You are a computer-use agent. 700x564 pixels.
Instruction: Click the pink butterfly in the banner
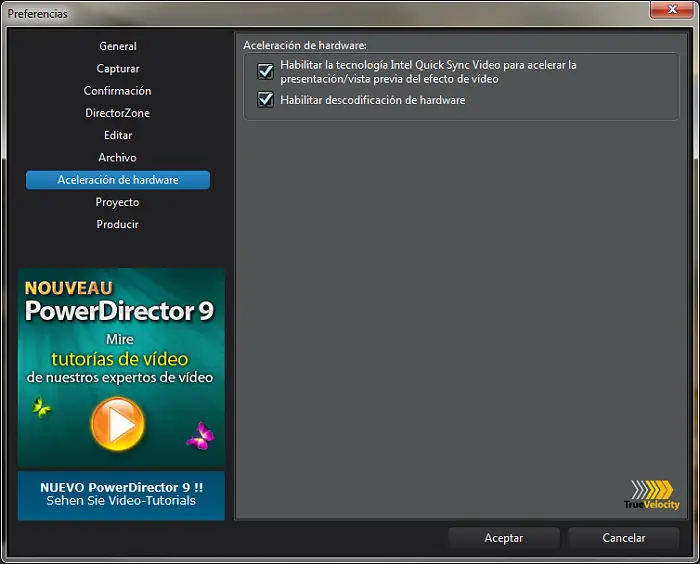(x=201, y=435)
